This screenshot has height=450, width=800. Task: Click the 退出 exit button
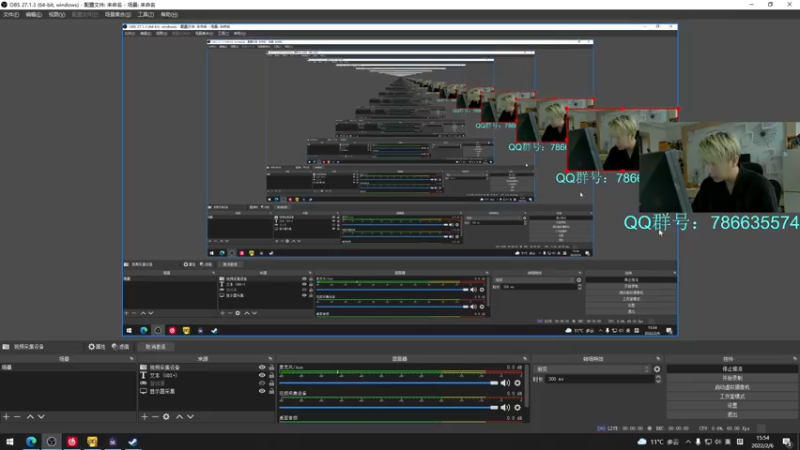(x=732, y=415)
